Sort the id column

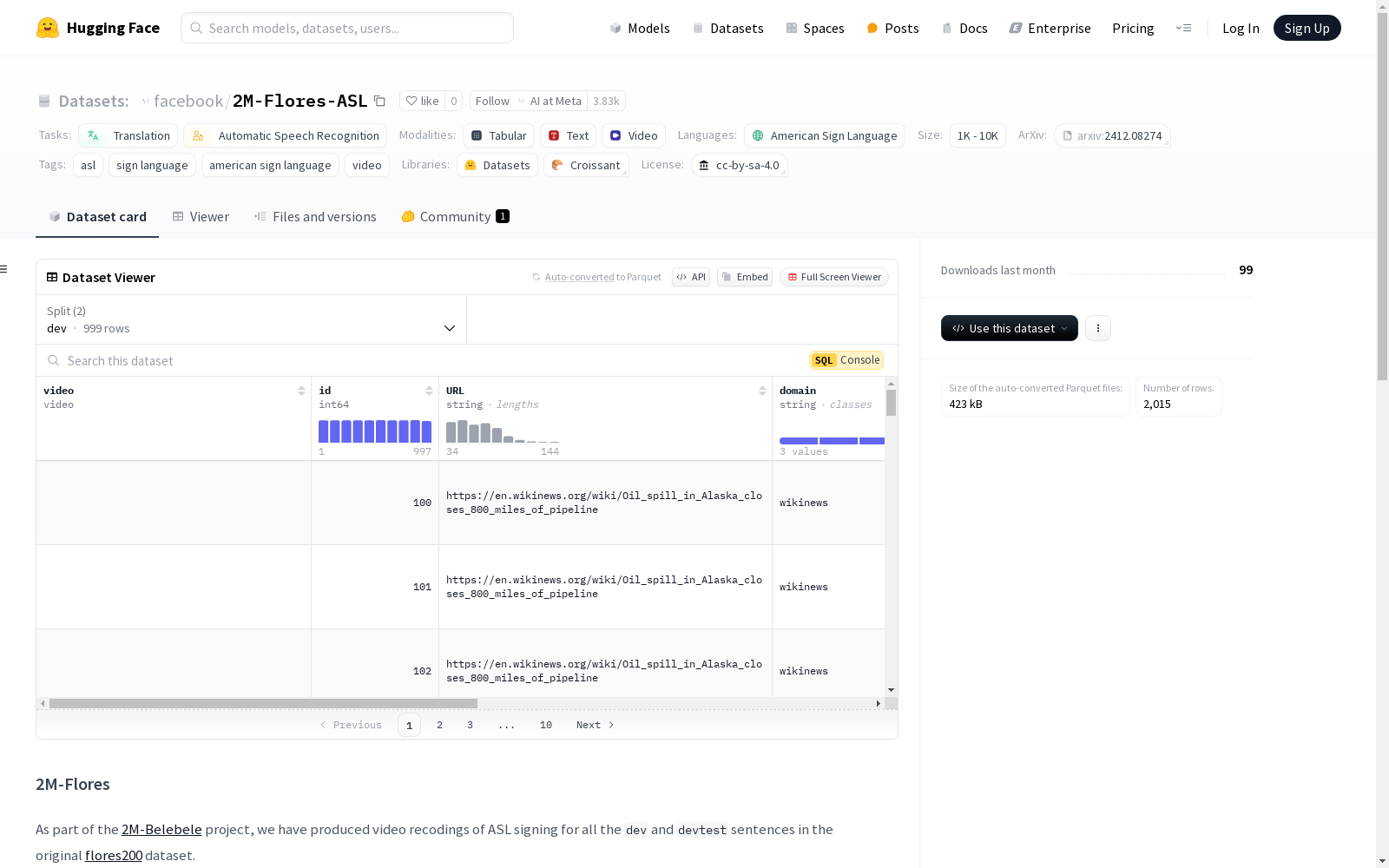point(429,391)
